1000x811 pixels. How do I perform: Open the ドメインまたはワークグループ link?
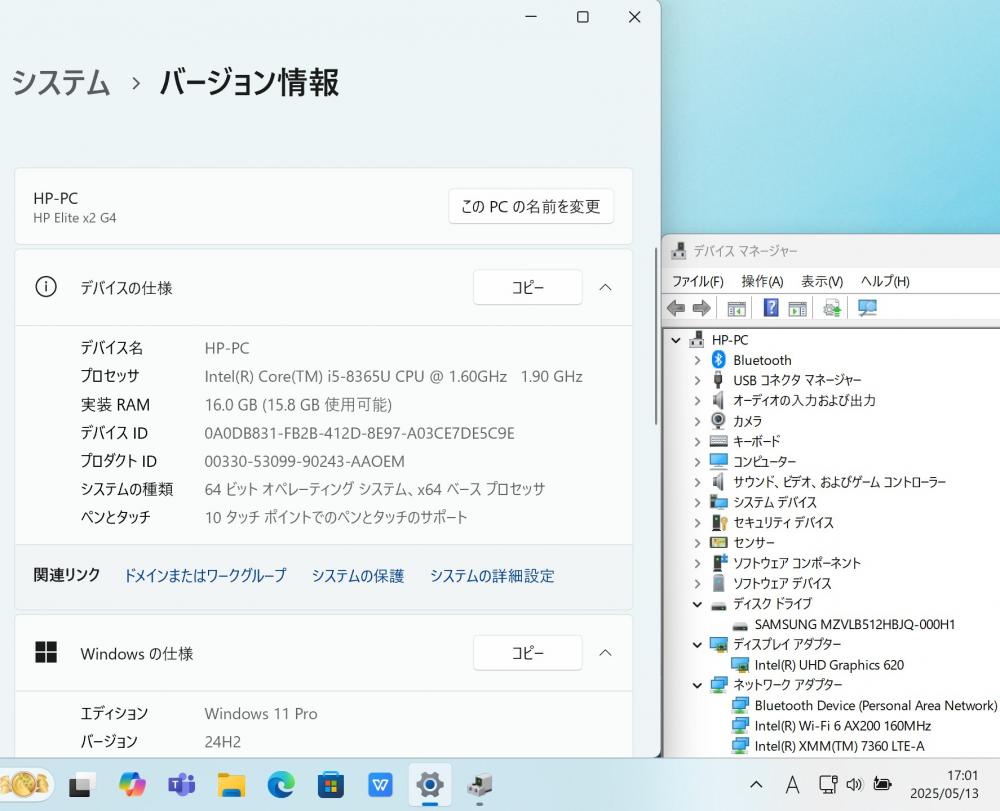(x=205, y=576)
